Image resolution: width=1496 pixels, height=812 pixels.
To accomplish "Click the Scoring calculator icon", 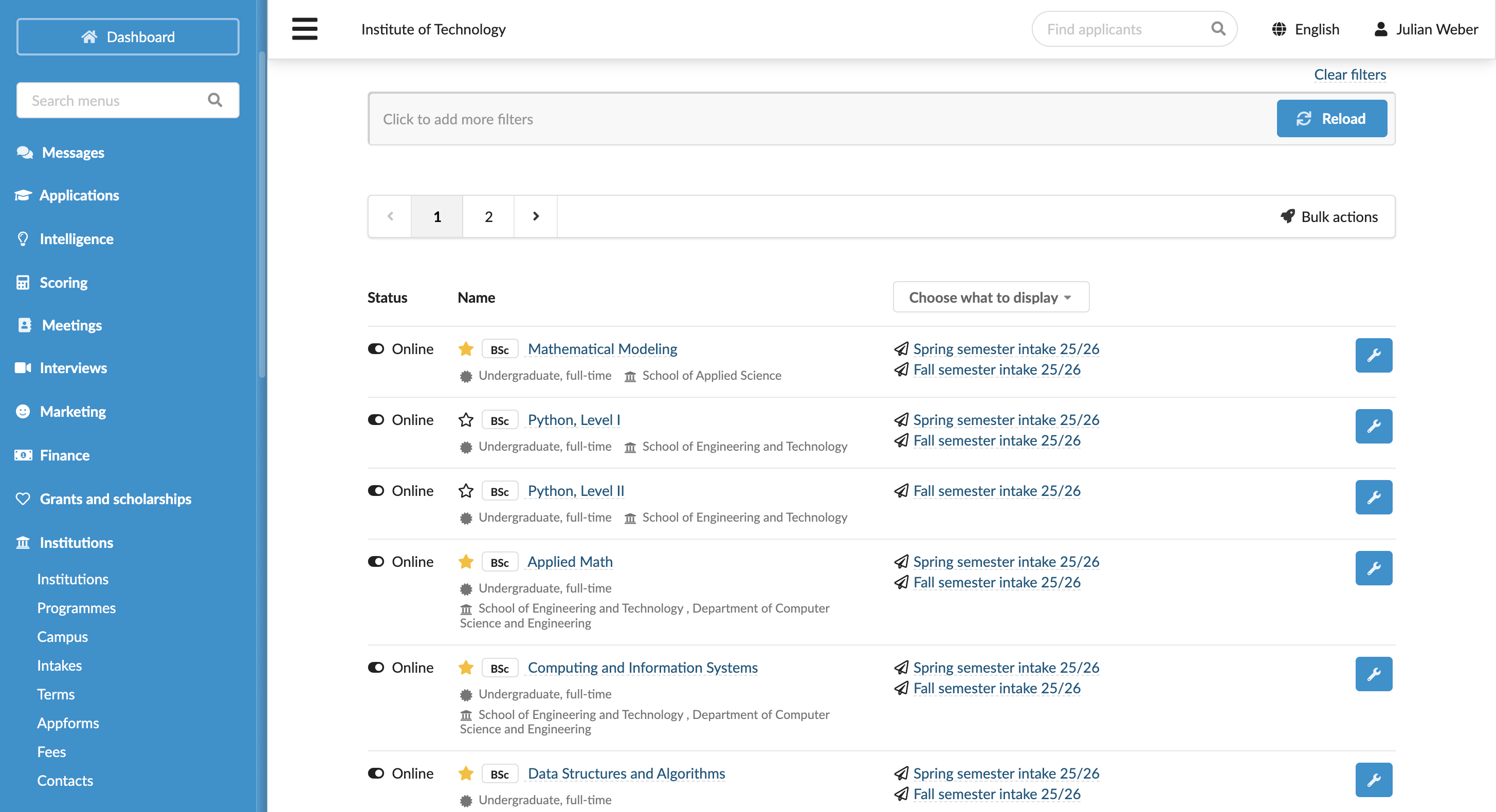I will point(23,282).
